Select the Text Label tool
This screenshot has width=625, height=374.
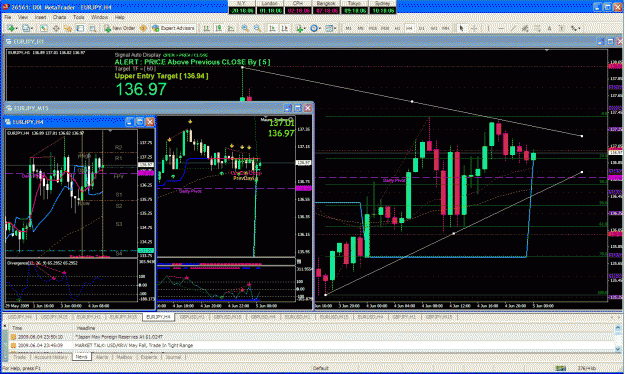pyautogui.click(x=561, y=28)
